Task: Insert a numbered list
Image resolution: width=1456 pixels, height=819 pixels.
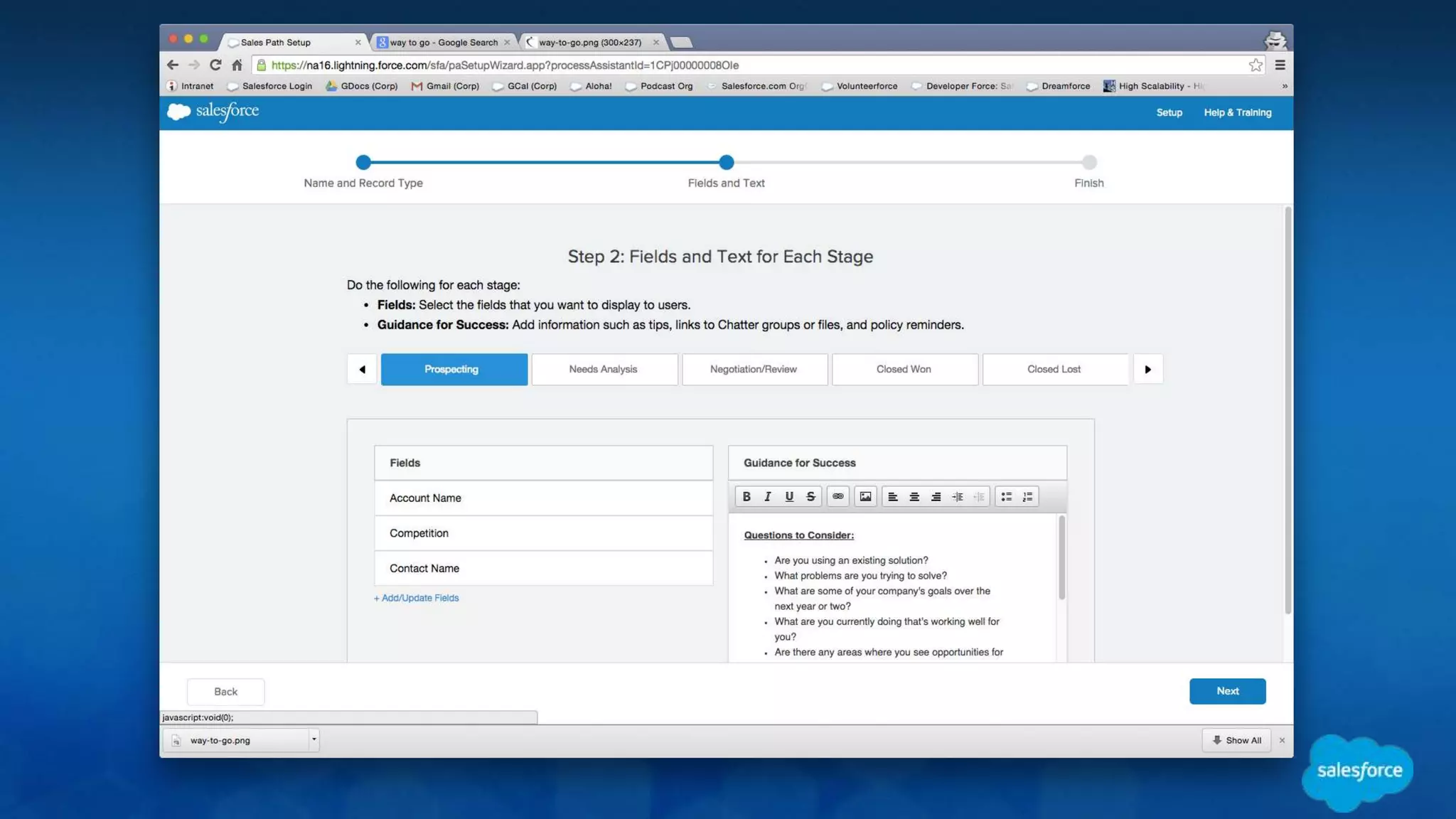Action: (1027, 496)
